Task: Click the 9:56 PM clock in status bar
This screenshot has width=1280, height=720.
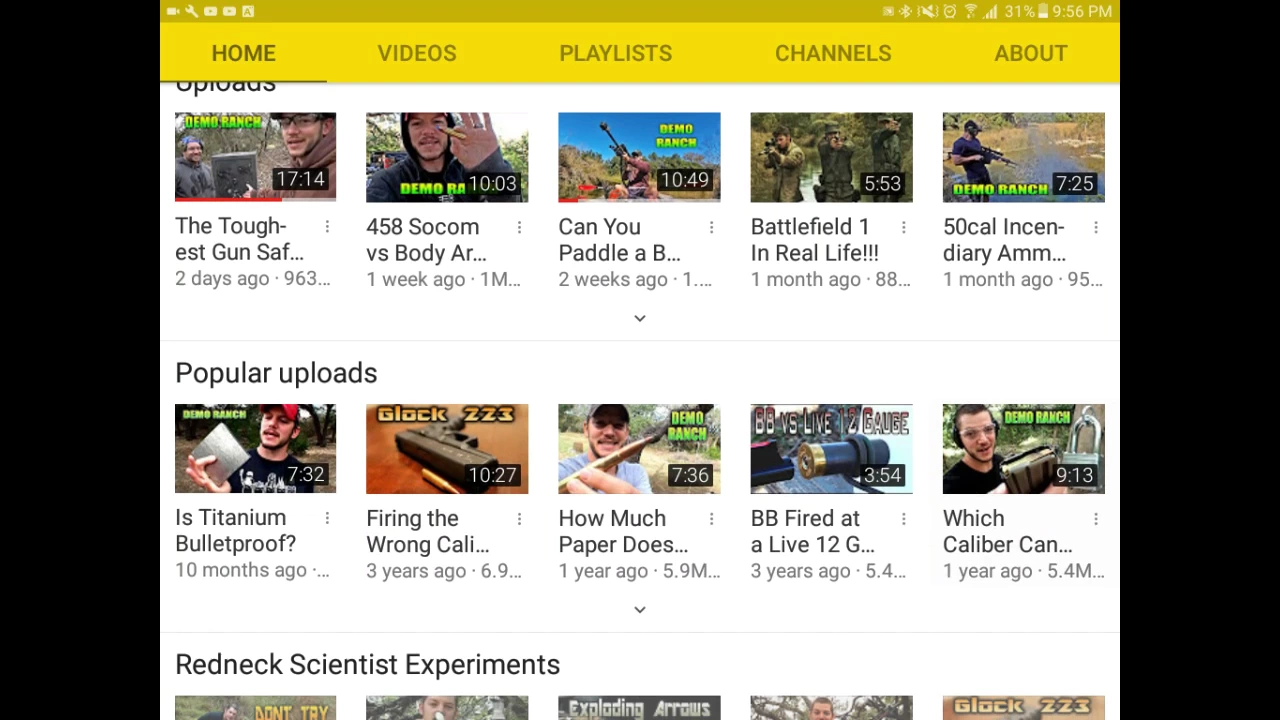Action: point(1082,12)
